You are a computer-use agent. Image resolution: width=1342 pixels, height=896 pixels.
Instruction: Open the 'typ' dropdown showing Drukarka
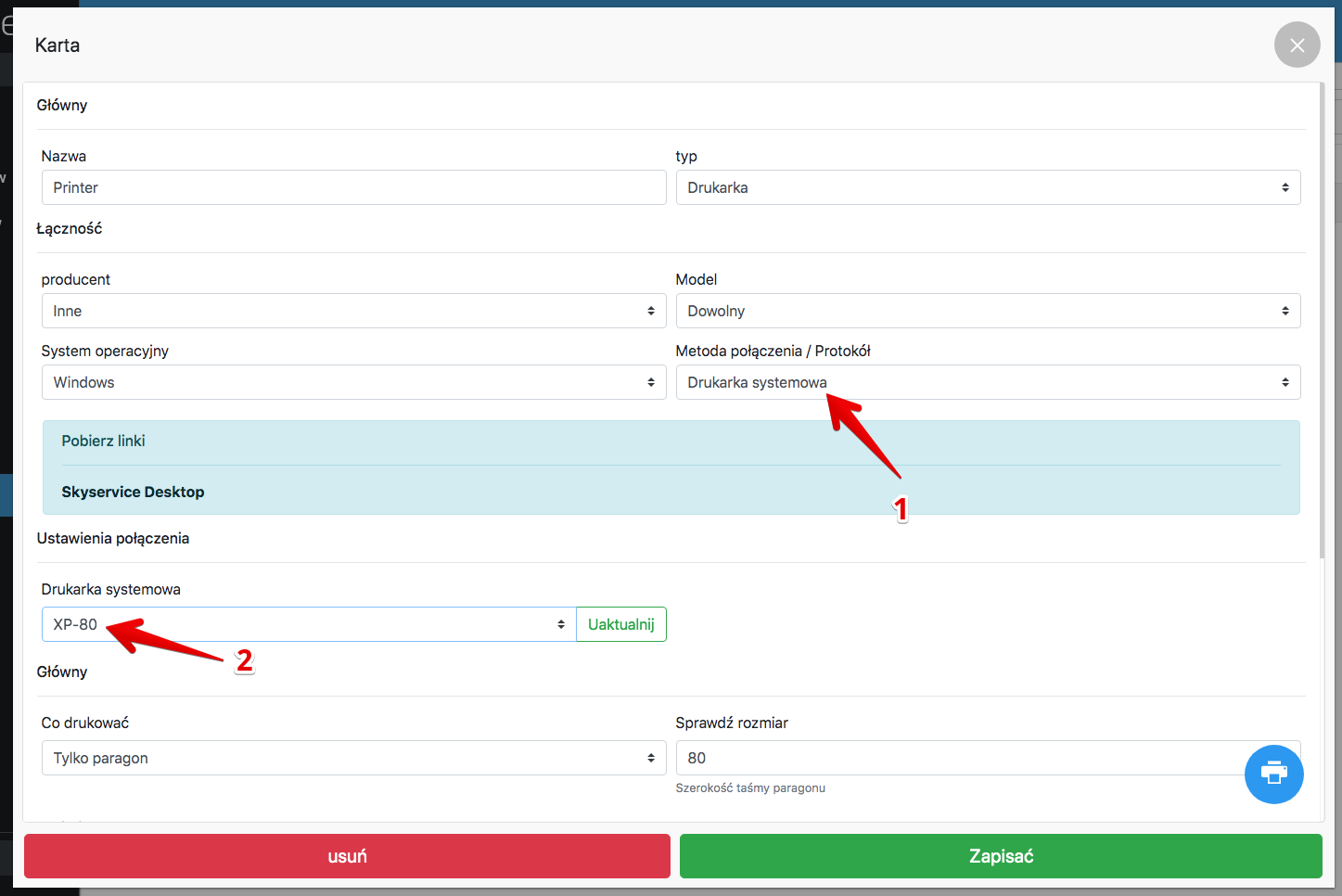[x=987, y=187]
